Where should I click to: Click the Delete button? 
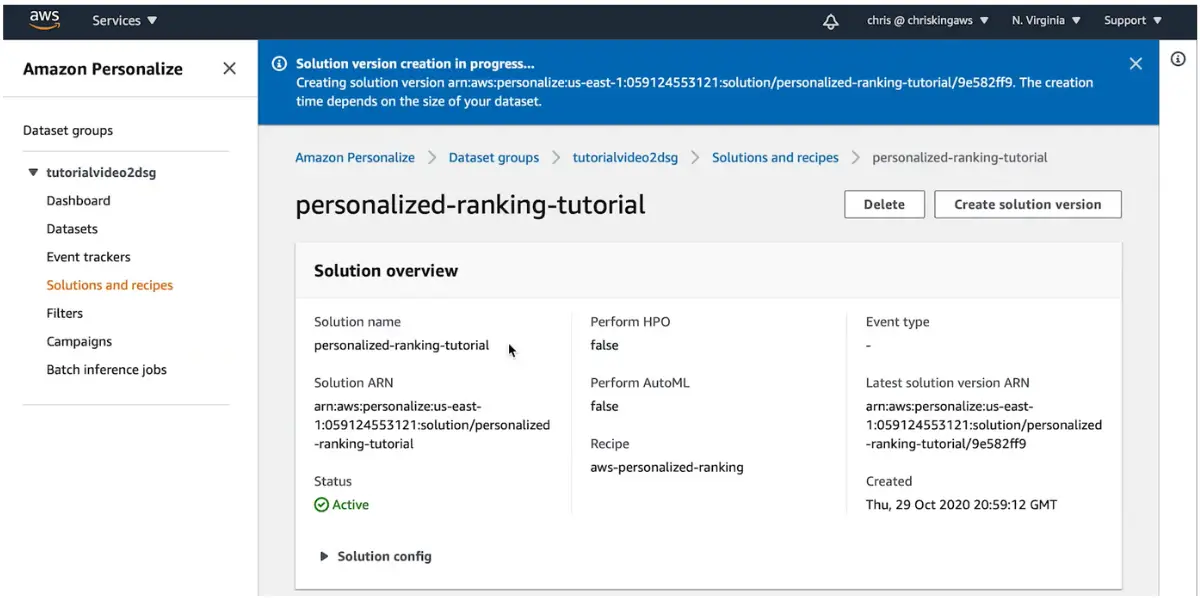pos(884,204)
